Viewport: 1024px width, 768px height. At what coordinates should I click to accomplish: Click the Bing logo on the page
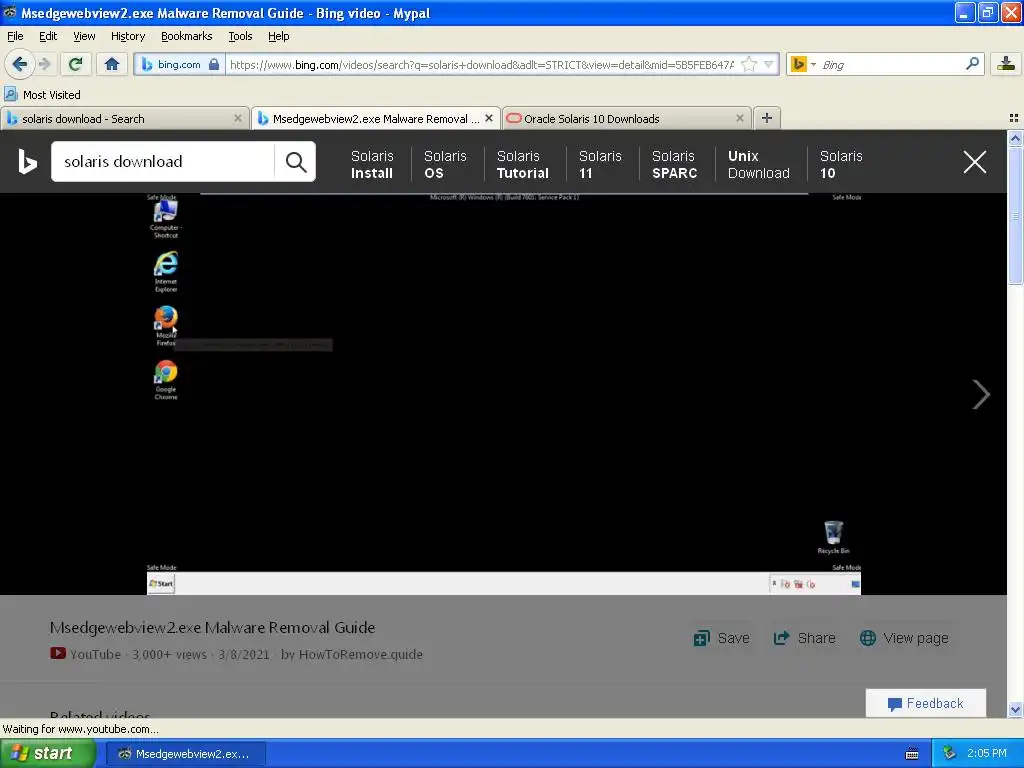[x=27, y=162]
